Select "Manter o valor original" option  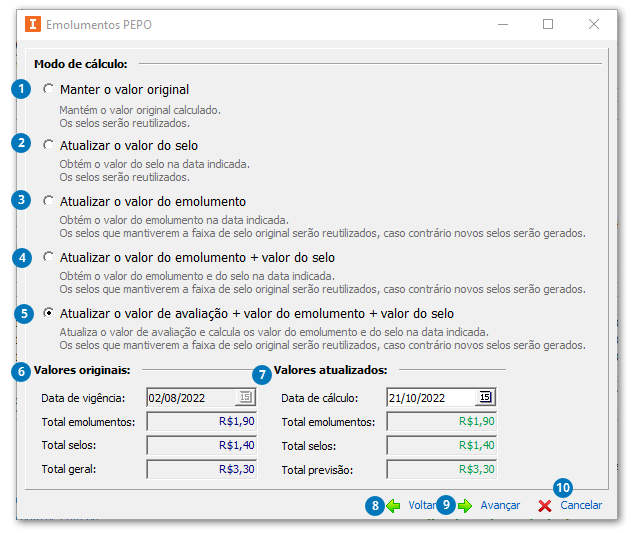tap(48, 89)
